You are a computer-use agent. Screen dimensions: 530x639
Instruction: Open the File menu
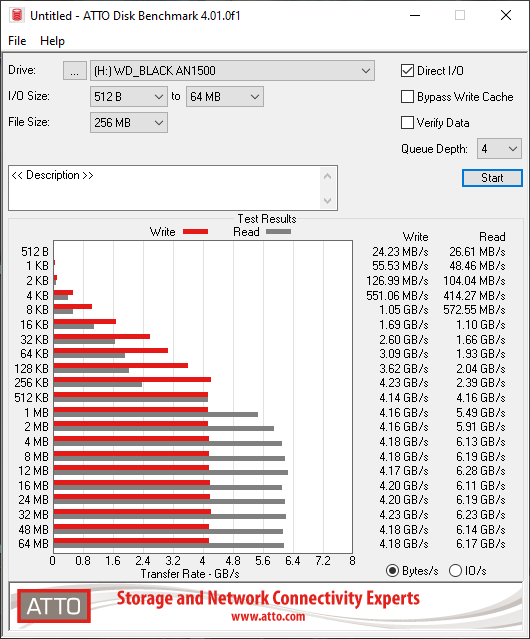point(17,41)
